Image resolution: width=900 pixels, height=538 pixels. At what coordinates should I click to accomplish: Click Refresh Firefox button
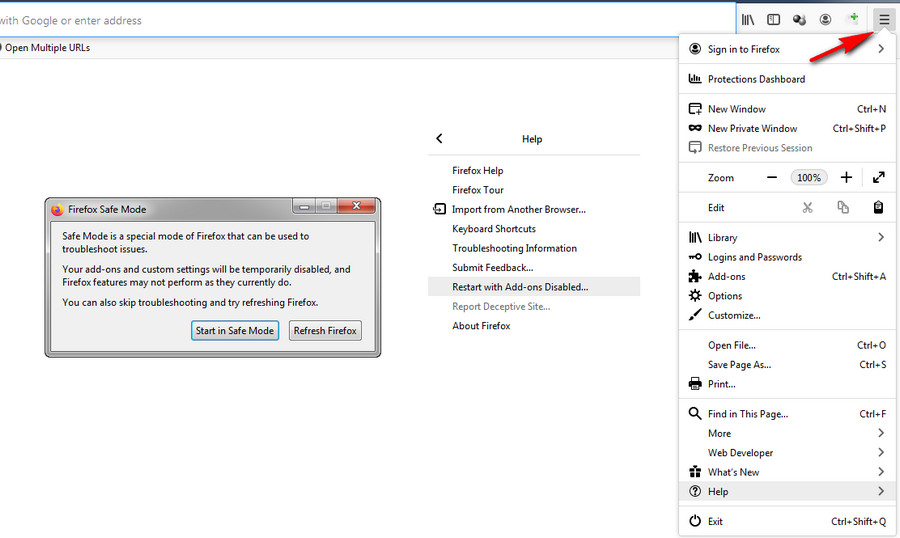coord(325,330)
